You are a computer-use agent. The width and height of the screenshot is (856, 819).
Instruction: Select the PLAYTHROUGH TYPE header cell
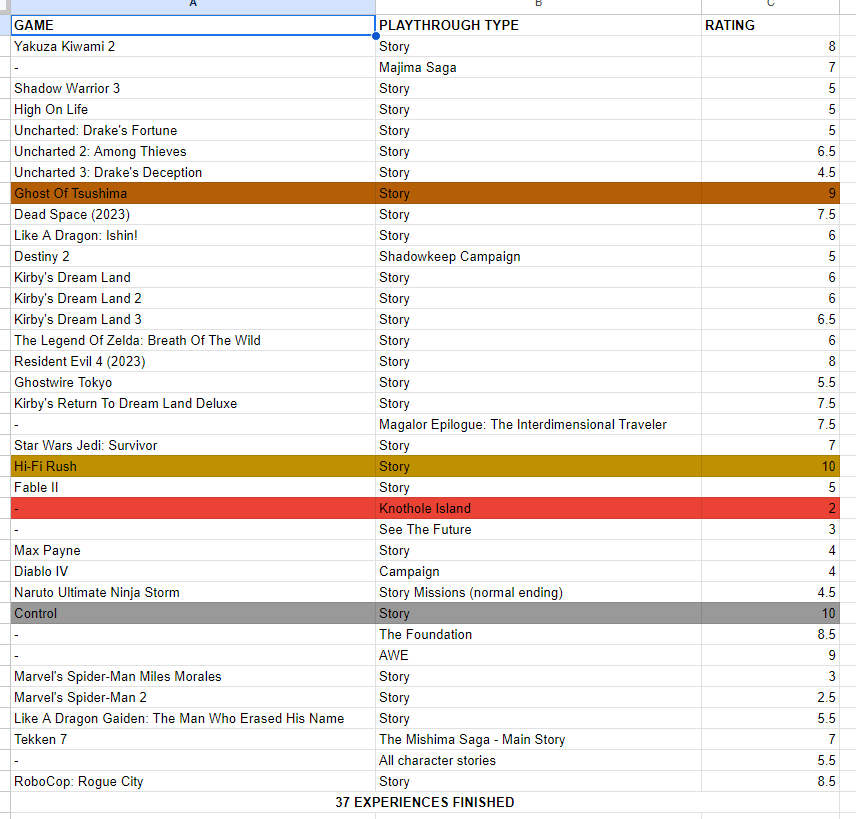tap(538, 25)
